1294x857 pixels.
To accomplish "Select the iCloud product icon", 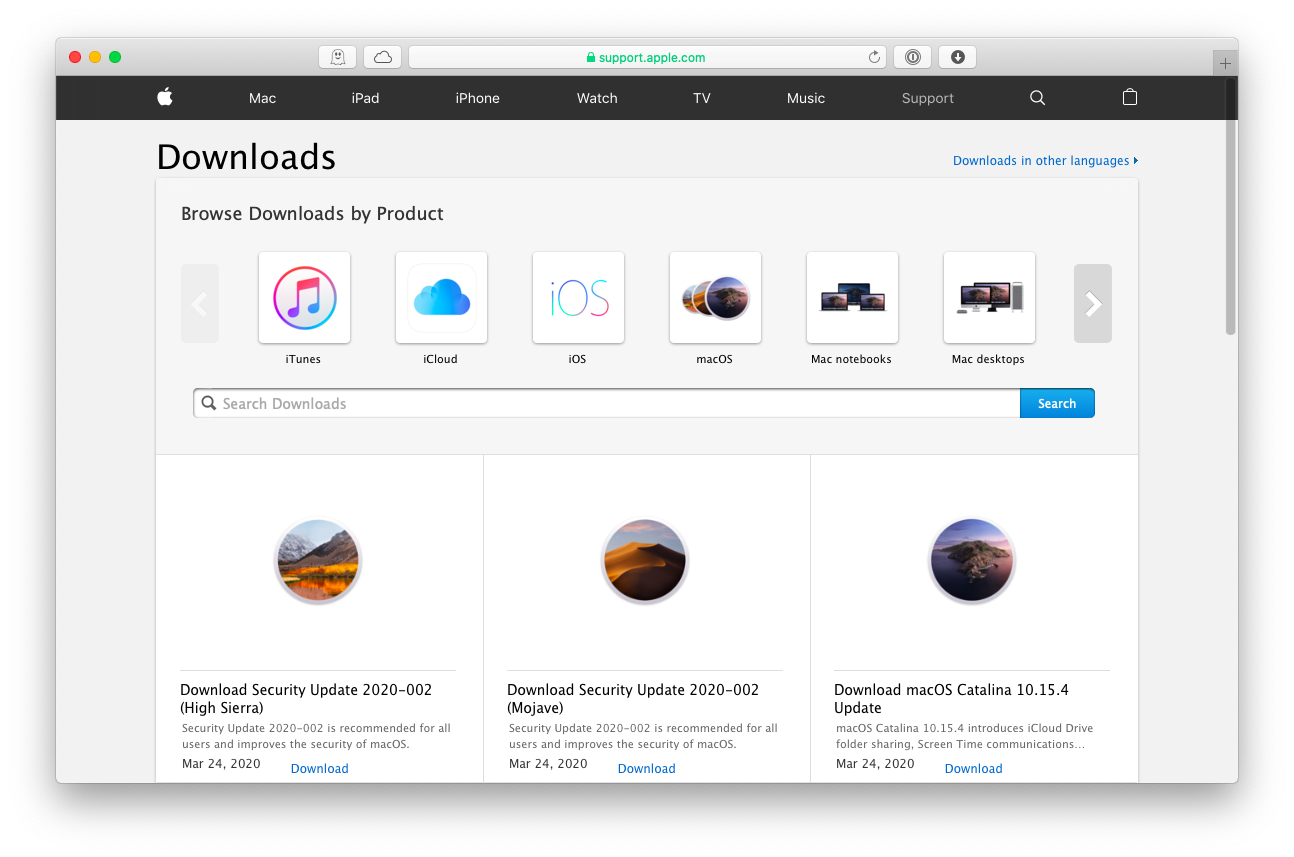I will [x=441, y=297].
